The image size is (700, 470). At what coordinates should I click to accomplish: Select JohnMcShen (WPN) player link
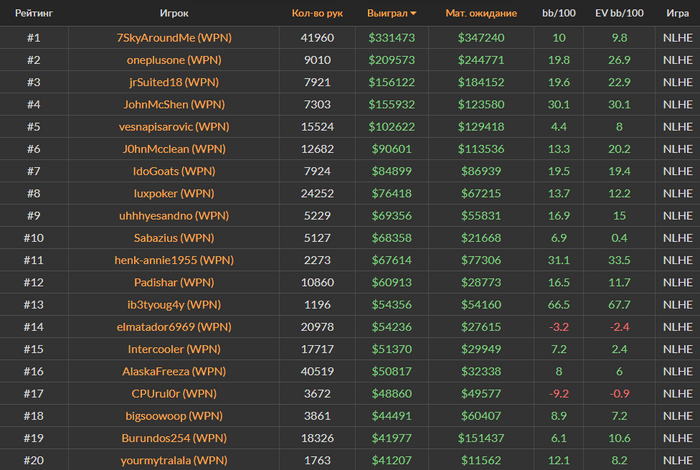[x=174, y=104]
